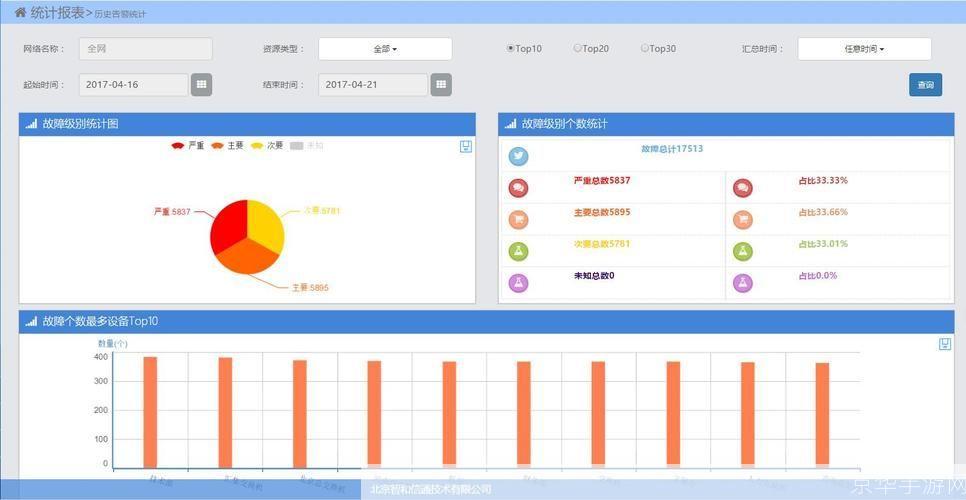The image size is (966, 500).
Task: Toggle the 严重 legend red swatch
Action: pos(178,146)
